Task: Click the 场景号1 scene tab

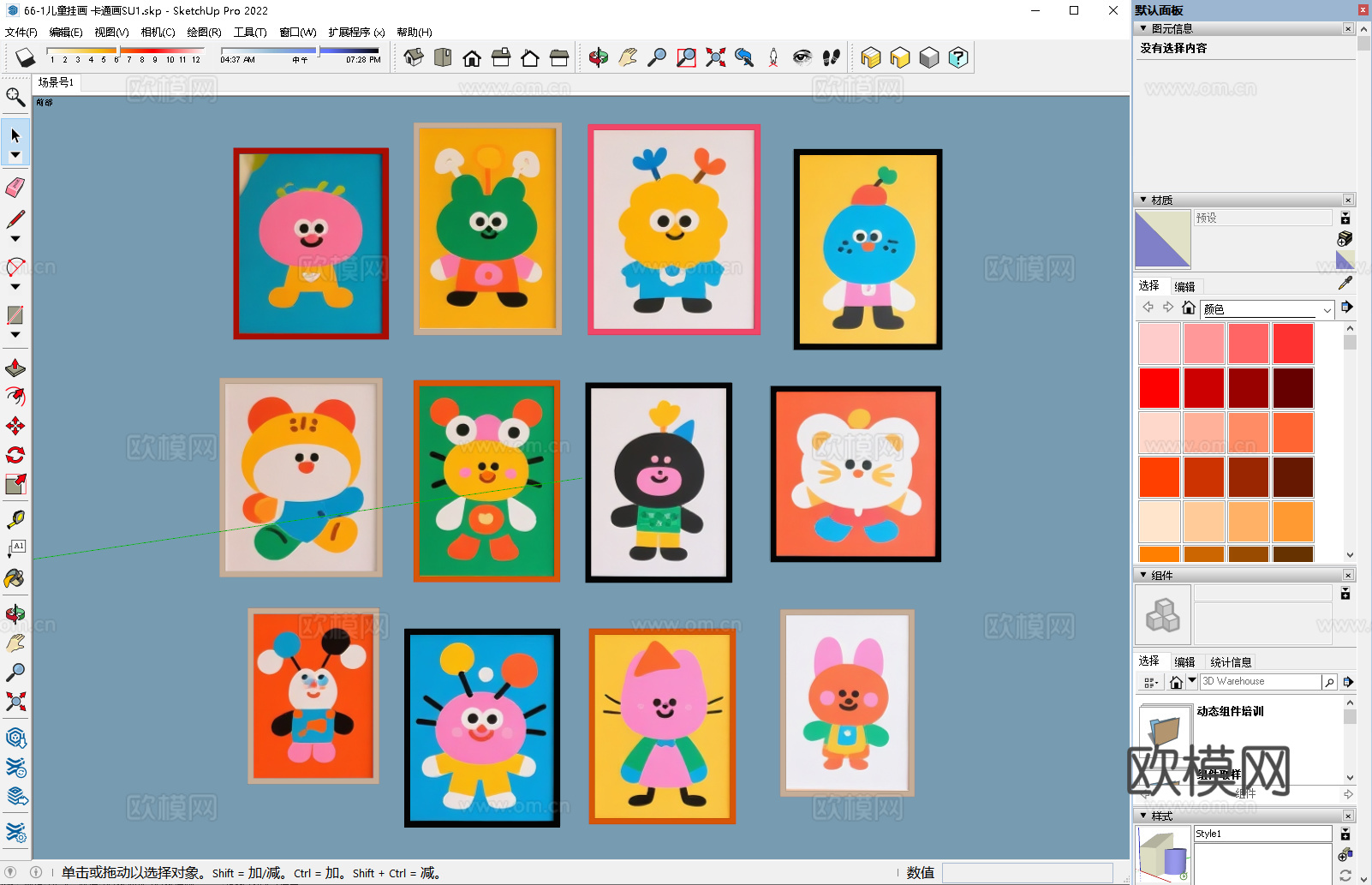Action: [56, 82]
